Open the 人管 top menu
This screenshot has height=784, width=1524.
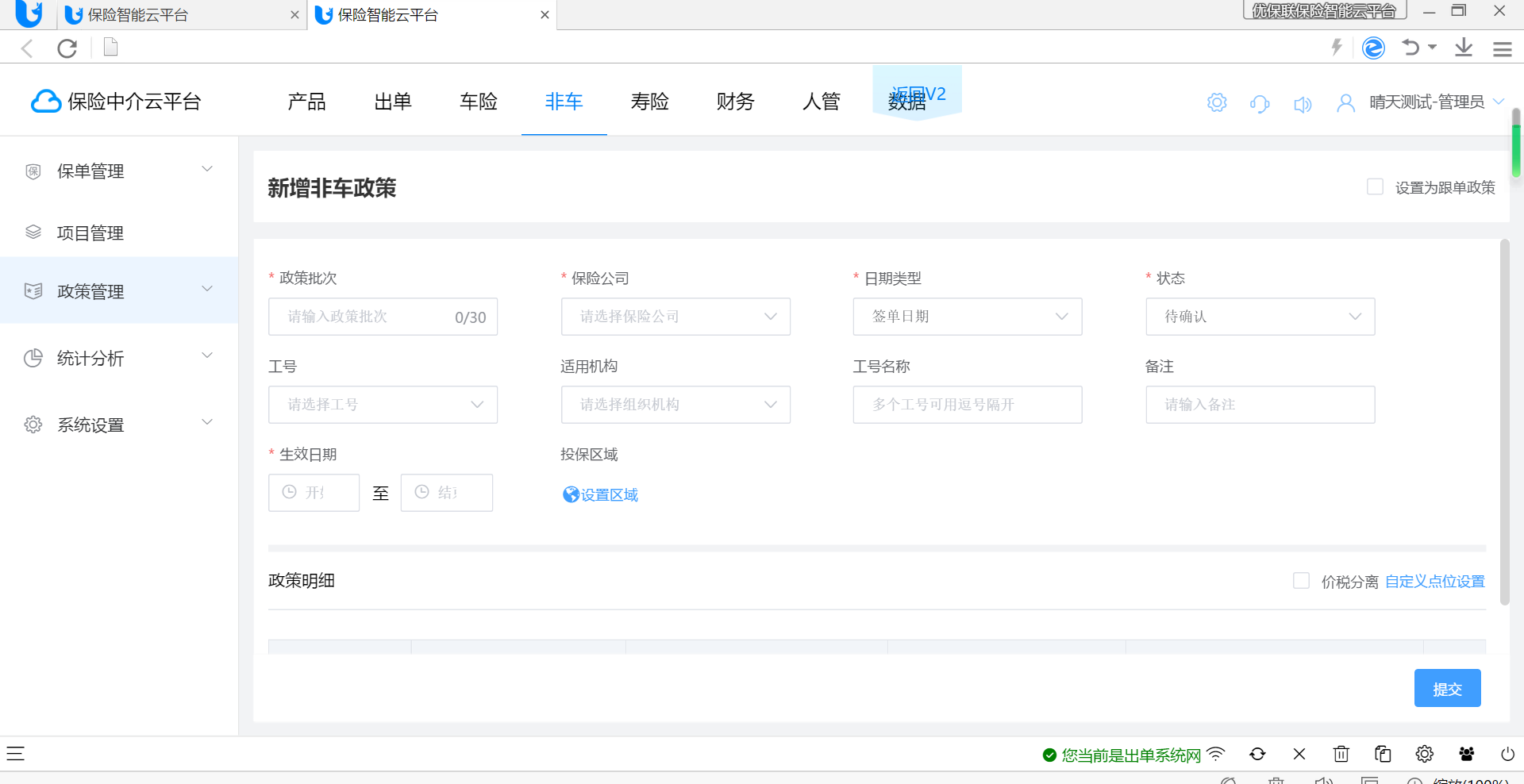(x=822, y=102)
